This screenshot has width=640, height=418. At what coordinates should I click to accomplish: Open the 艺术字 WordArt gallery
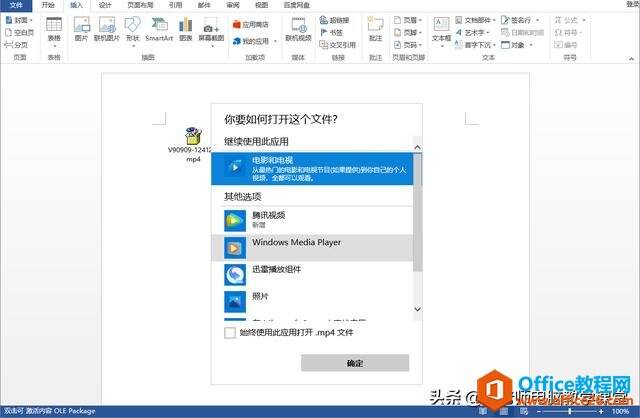click(x=473, y=32)
